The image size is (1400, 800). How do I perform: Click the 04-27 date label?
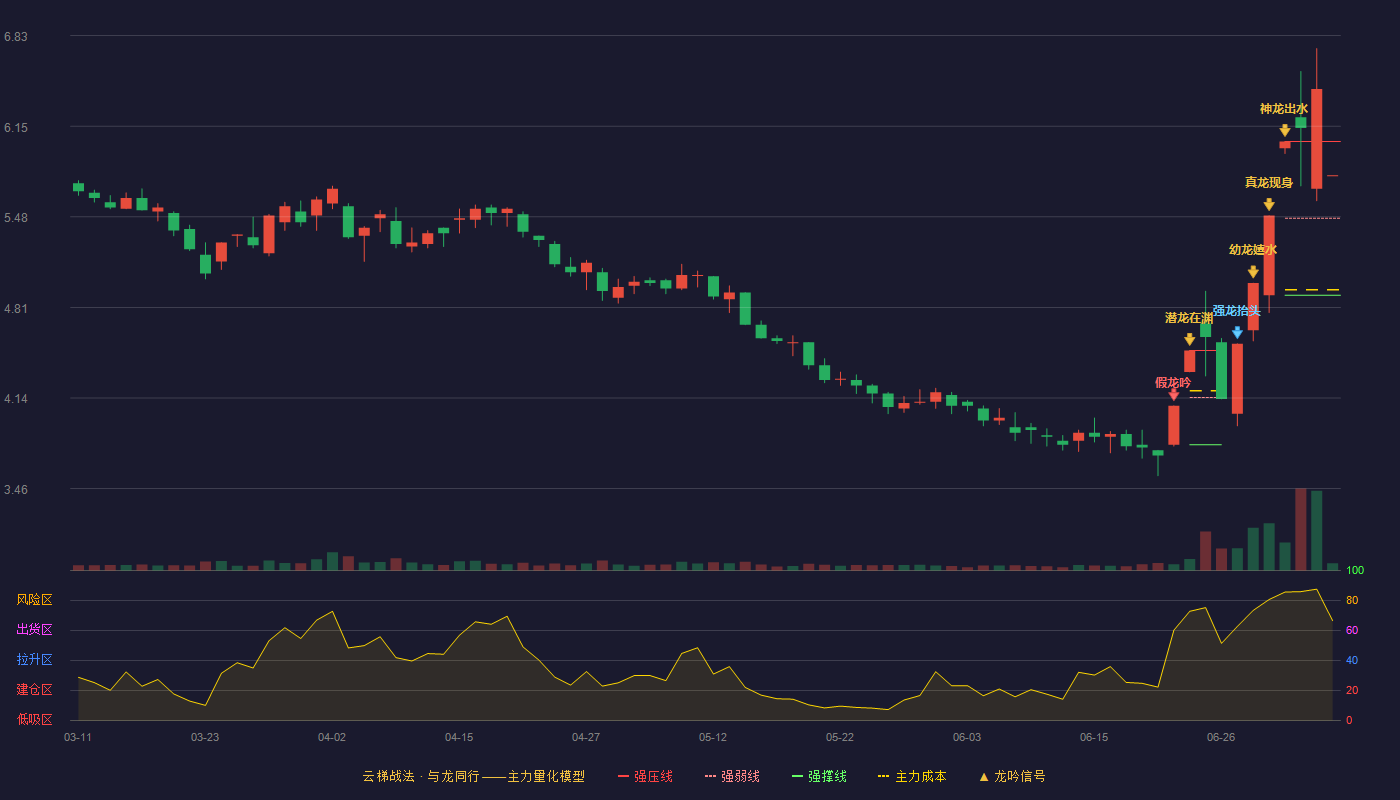click(586, 737)
